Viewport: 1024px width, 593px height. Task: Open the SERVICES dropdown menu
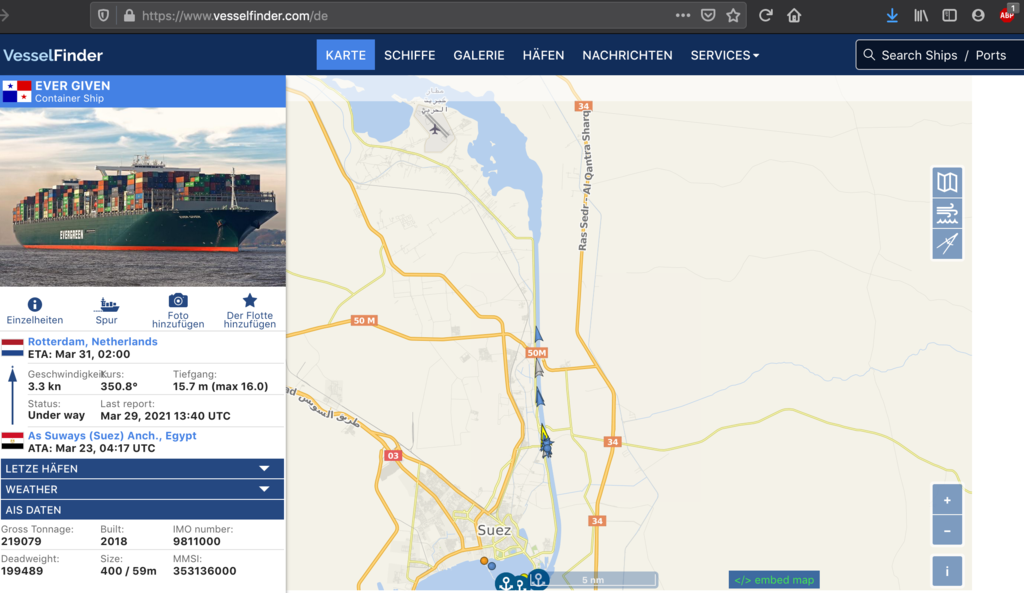724,56
